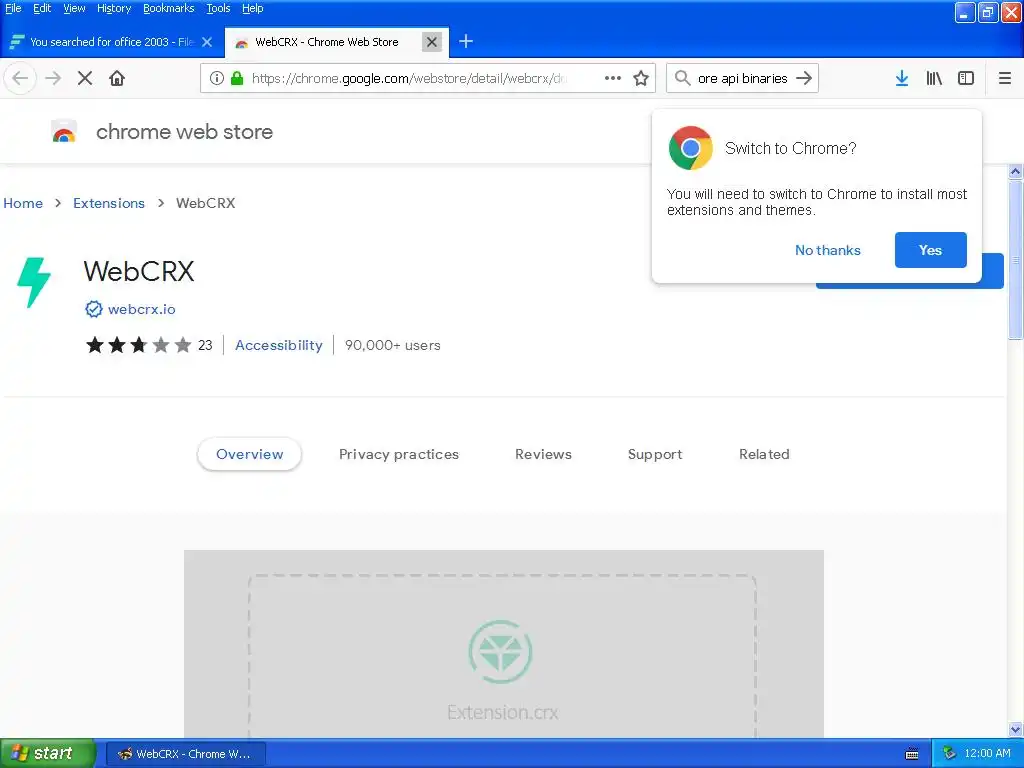Open the Tools menu
This screenshot has width=1024, height=768.
click(218, 8)
